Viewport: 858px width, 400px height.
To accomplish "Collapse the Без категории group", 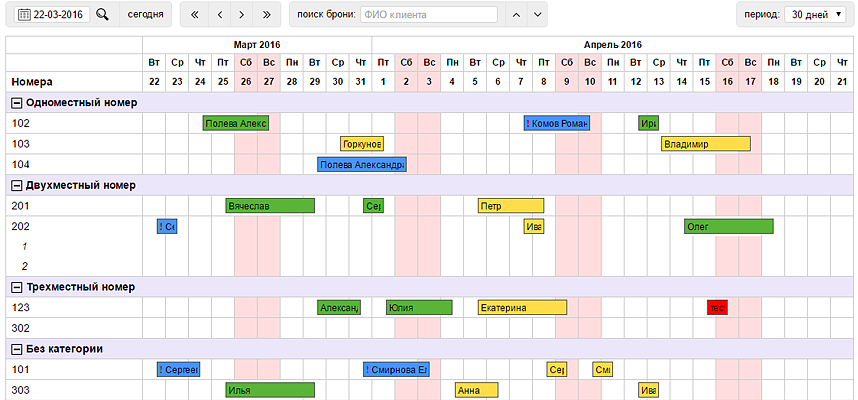I will pyautogui.click(x=16, y=349).
